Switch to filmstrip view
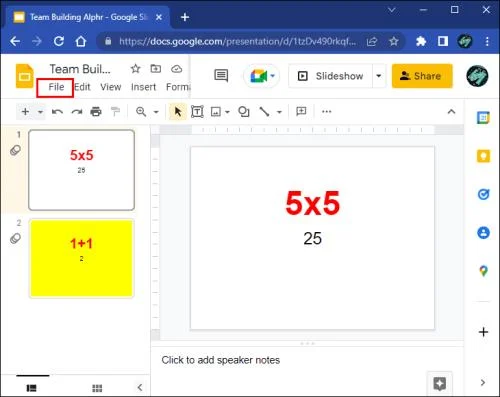Viewport: 500px width, 397px height. click(x=32, y=388)
